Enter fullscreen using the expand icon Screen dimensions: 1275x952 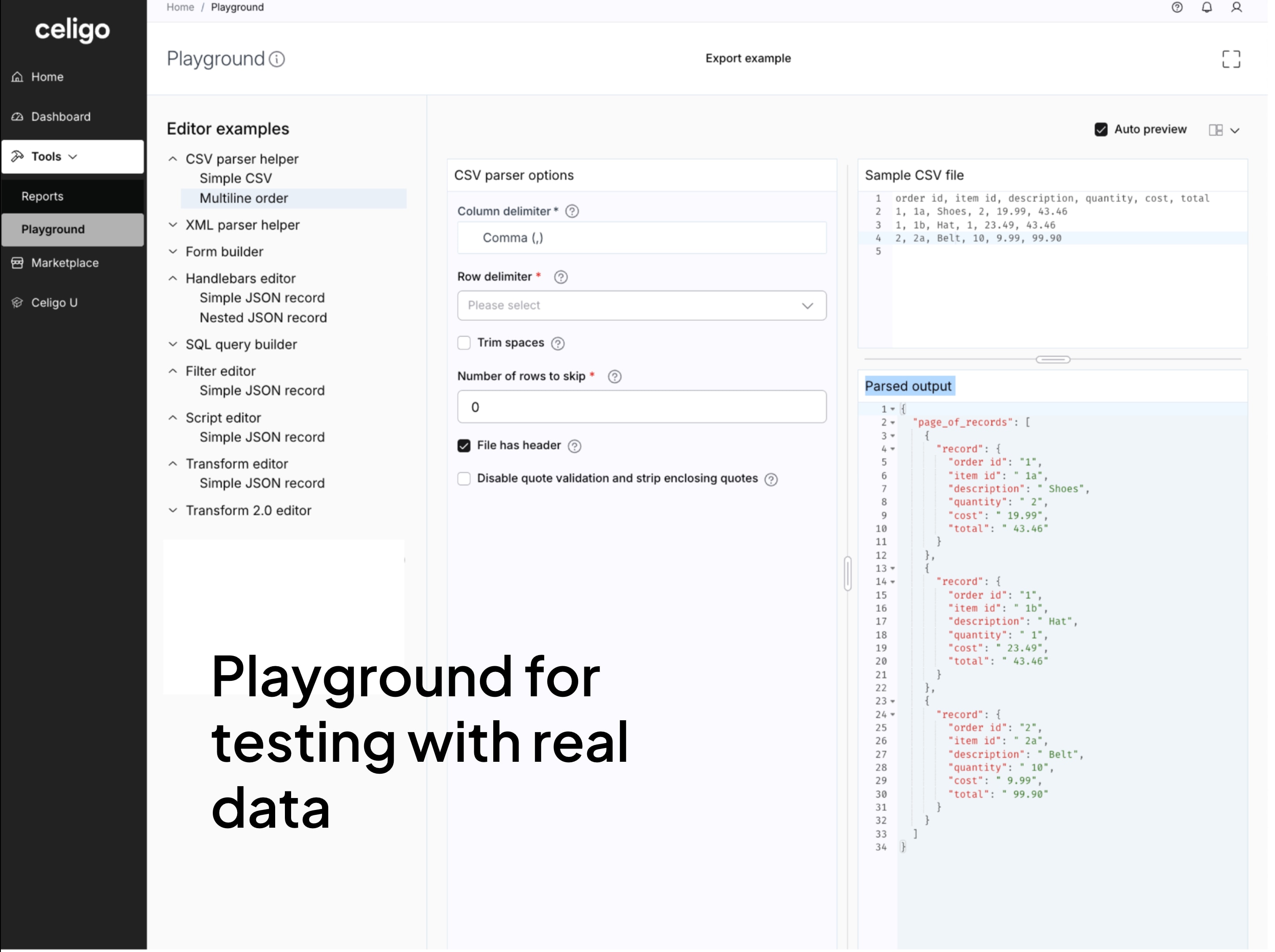pyautogui.click(x=1231, y=59)
